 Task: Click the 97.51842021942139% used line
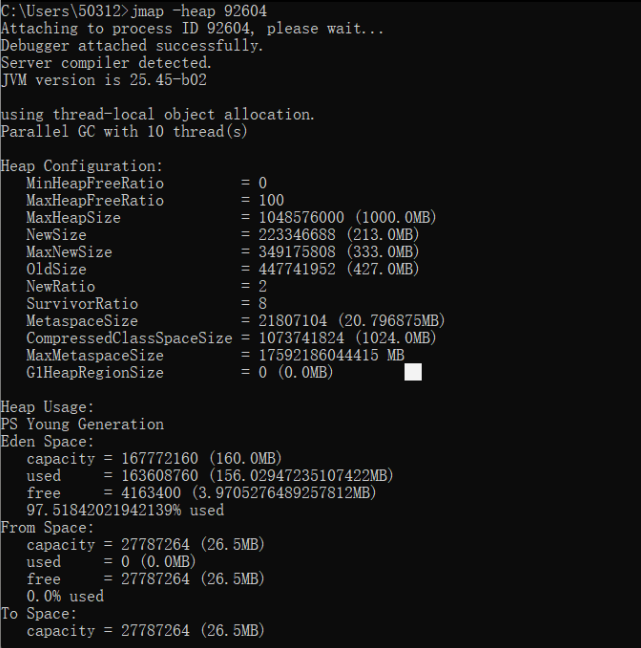pyautogui.click(x=125, y=510)
